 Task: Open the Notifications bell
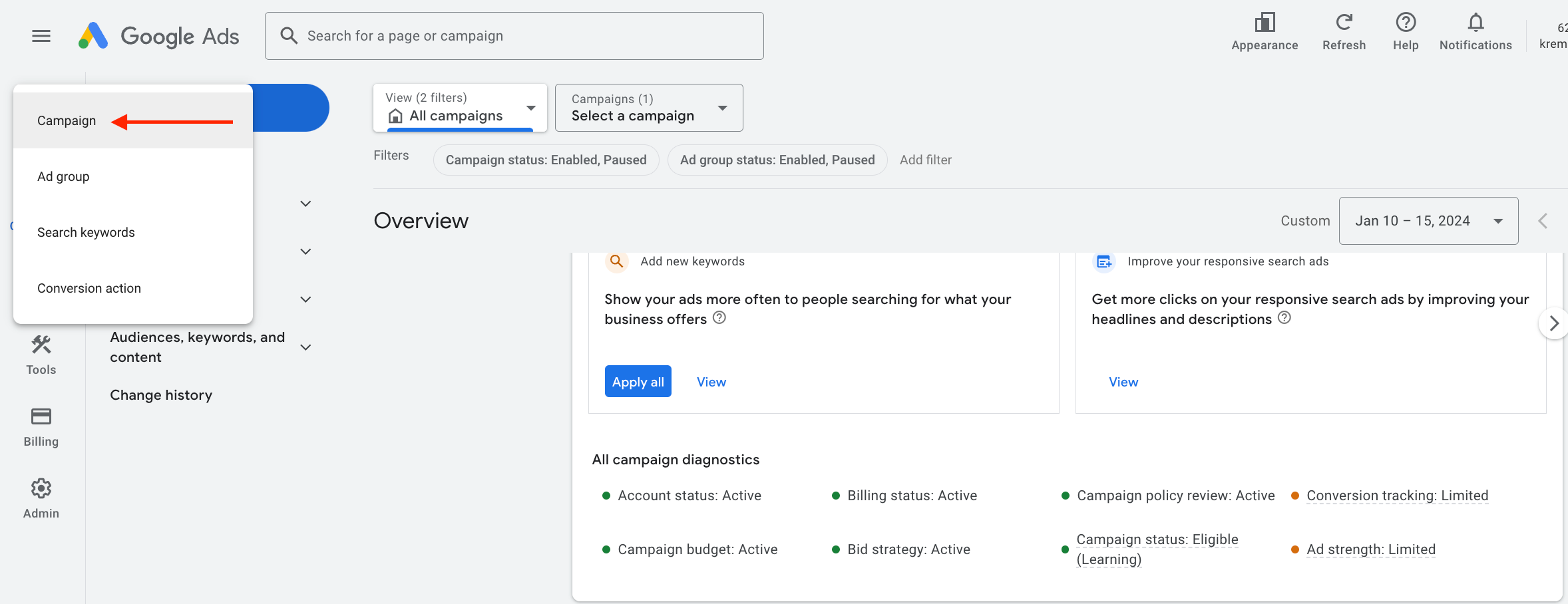coord(1475,23)
